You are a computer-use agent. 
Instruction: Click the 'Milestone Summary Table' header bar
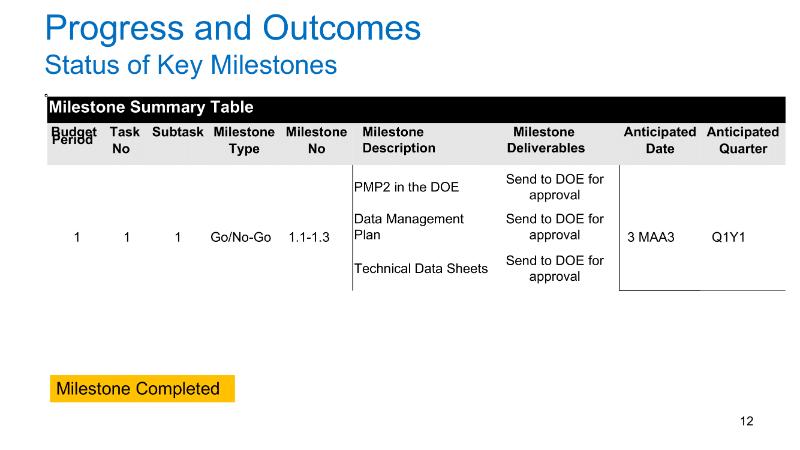[151, 107]
